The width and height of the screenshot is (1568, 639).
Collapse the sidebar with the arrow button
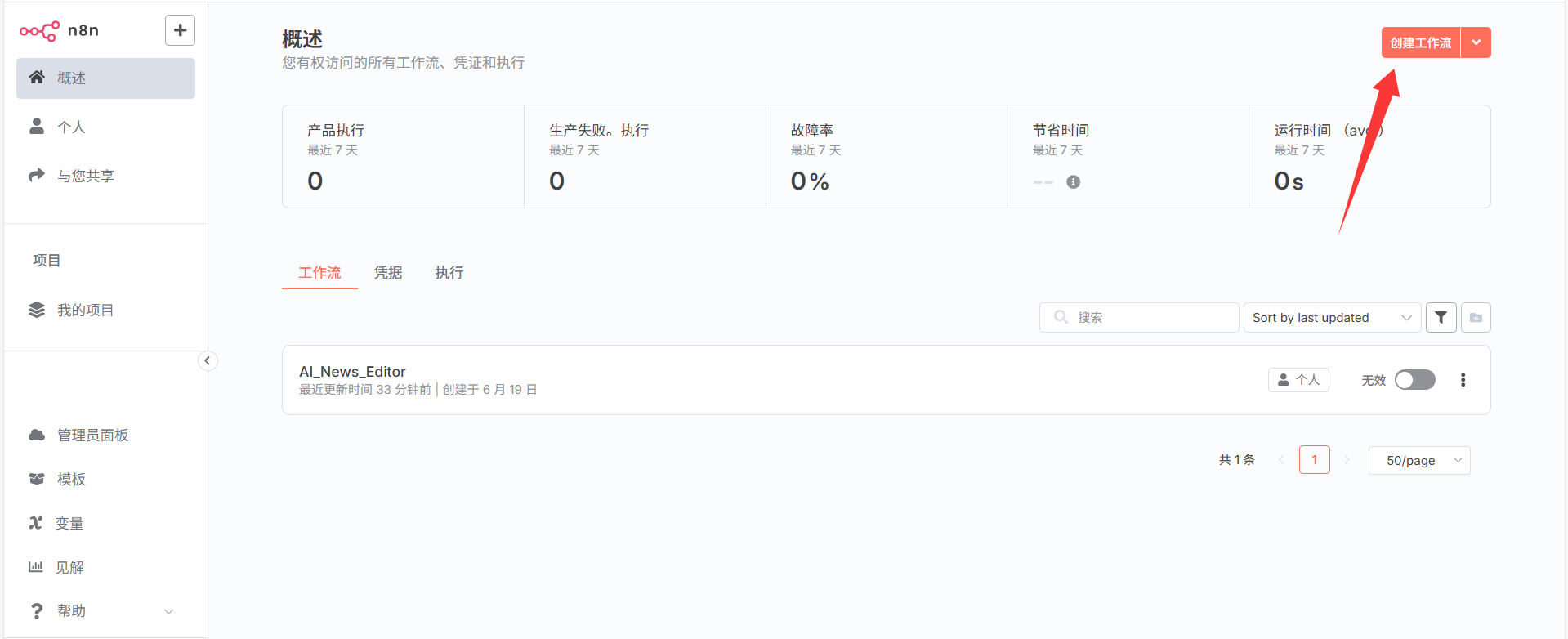click(208, 360)
